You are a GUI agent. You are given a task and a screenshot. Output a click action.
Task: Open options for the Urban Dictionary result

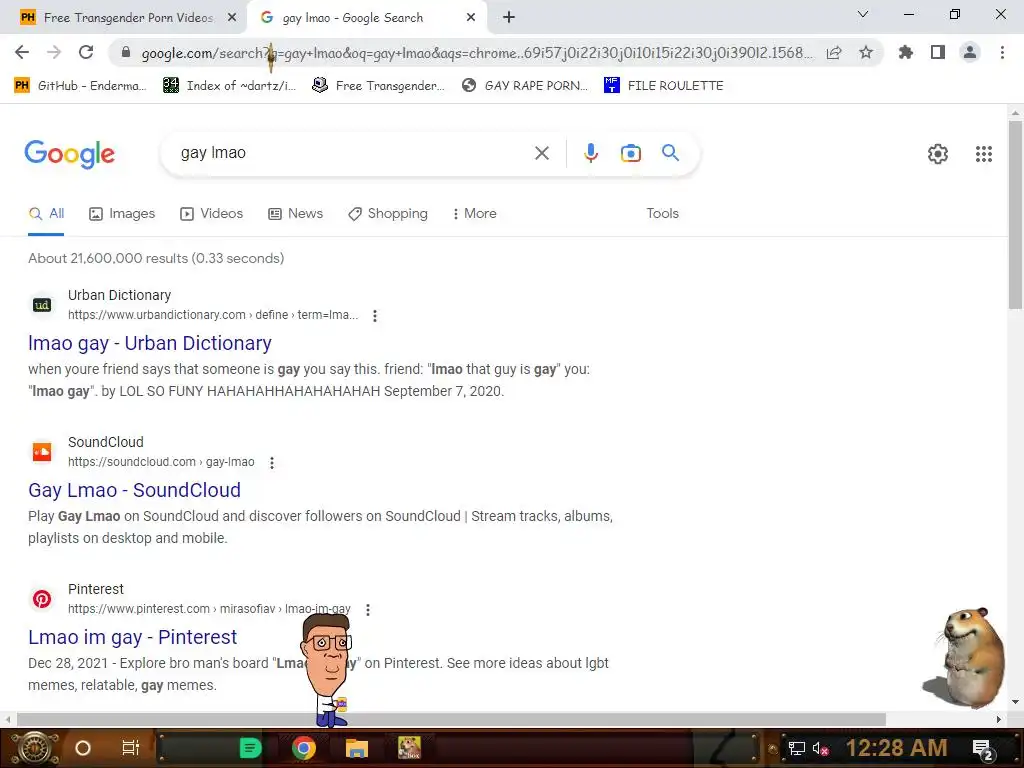click(x=375, y=315)
